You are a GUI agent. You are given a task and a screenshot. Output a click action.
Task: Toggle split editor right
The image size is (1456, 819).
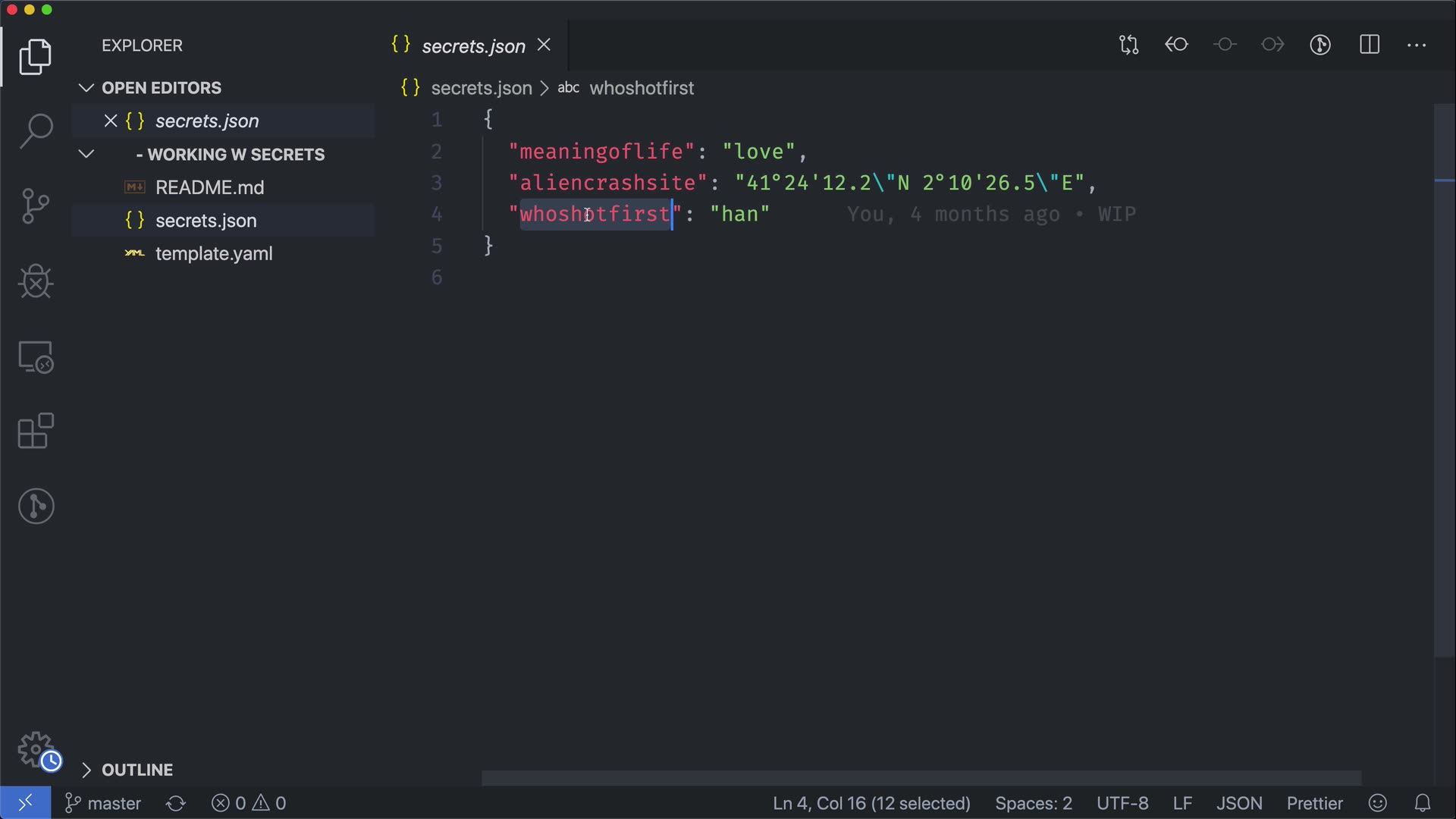click(x=1369, y=45)
